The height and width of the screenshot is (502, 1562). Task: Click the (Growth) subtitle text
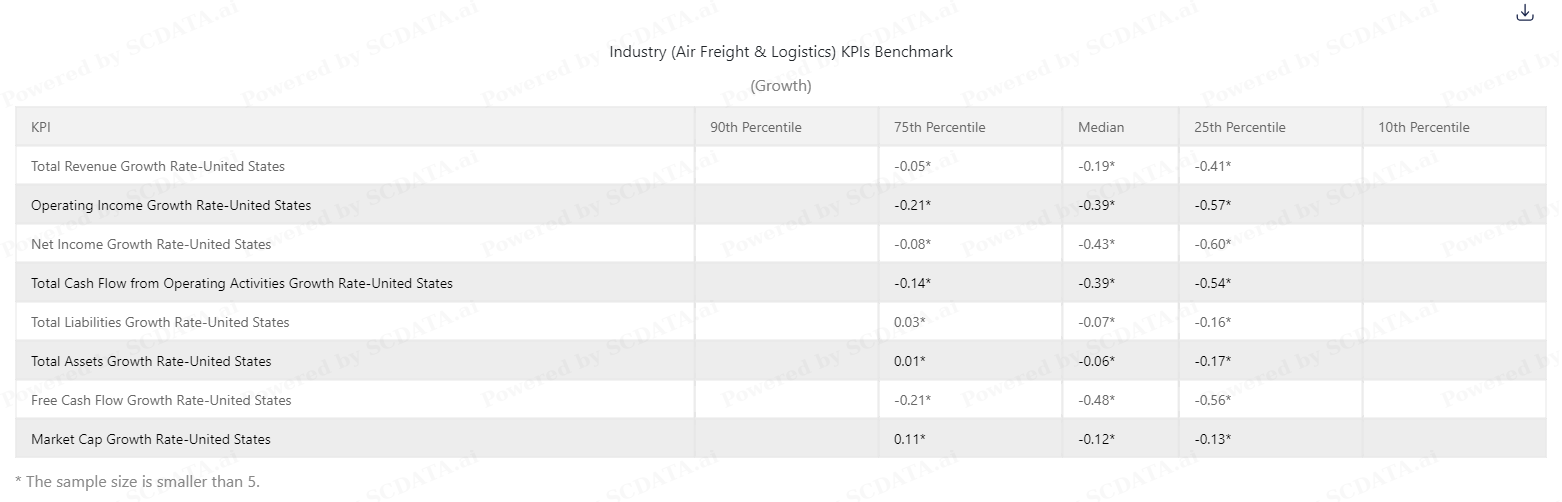(781, 86)
